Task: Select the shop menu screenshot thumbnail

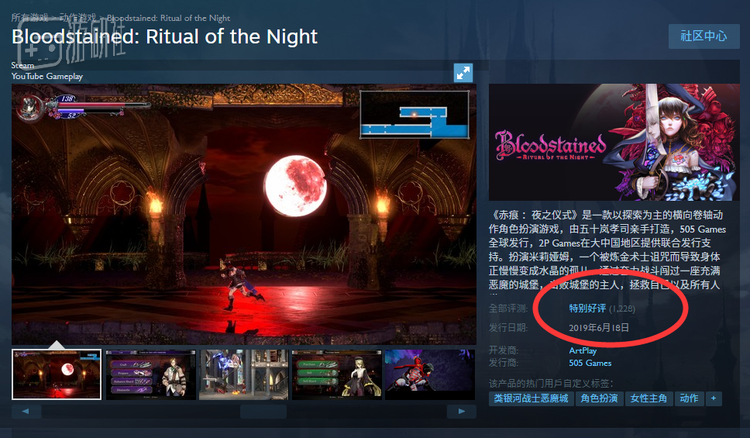Action: click(x=337, y=374)
